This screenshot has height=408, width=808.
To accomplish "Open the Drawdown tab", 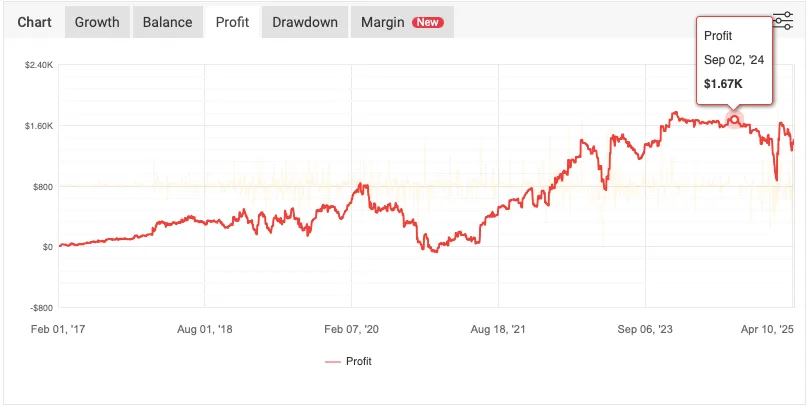I will pos(305,22).
